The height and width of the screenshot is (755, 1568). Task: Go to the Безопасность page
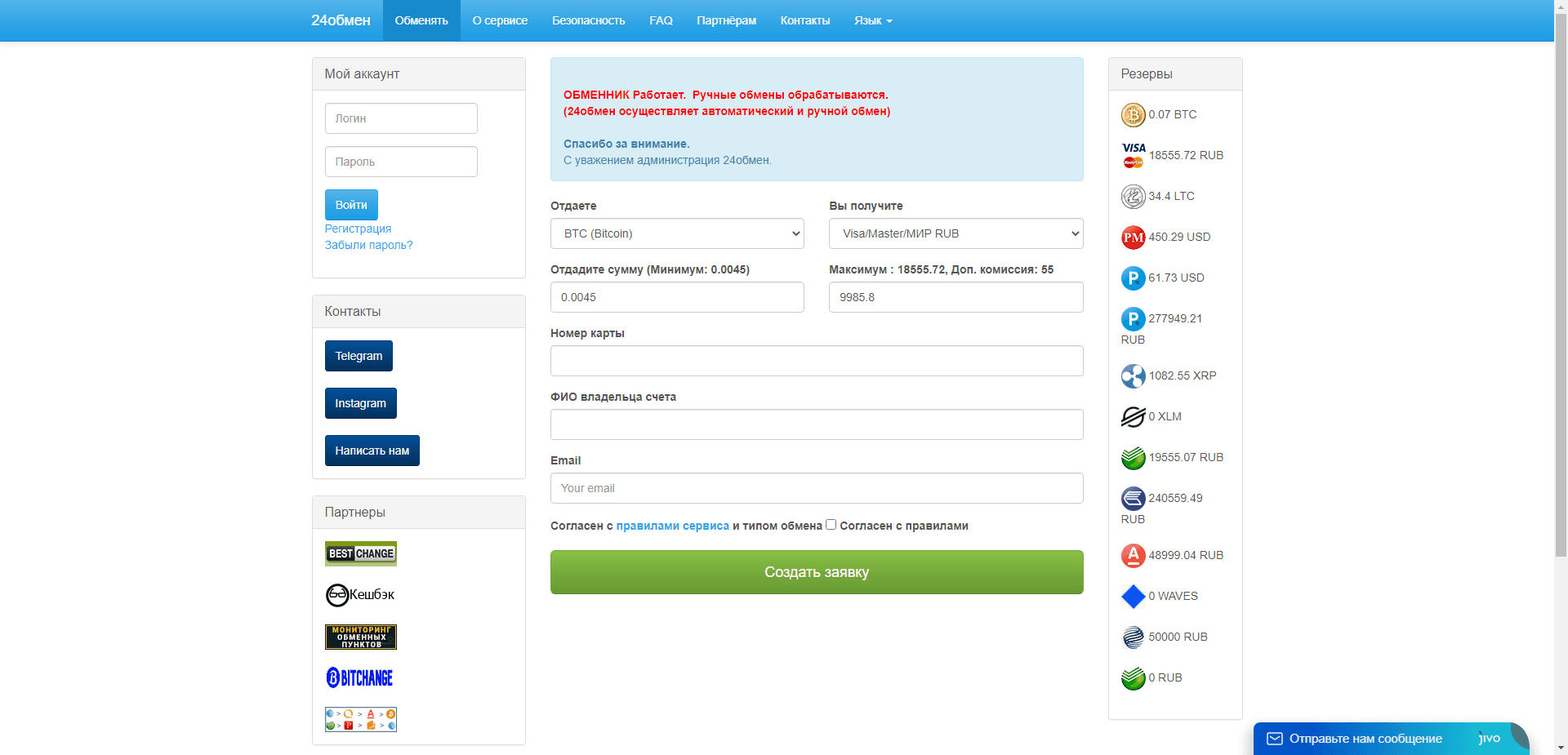(x=588, y=20)
